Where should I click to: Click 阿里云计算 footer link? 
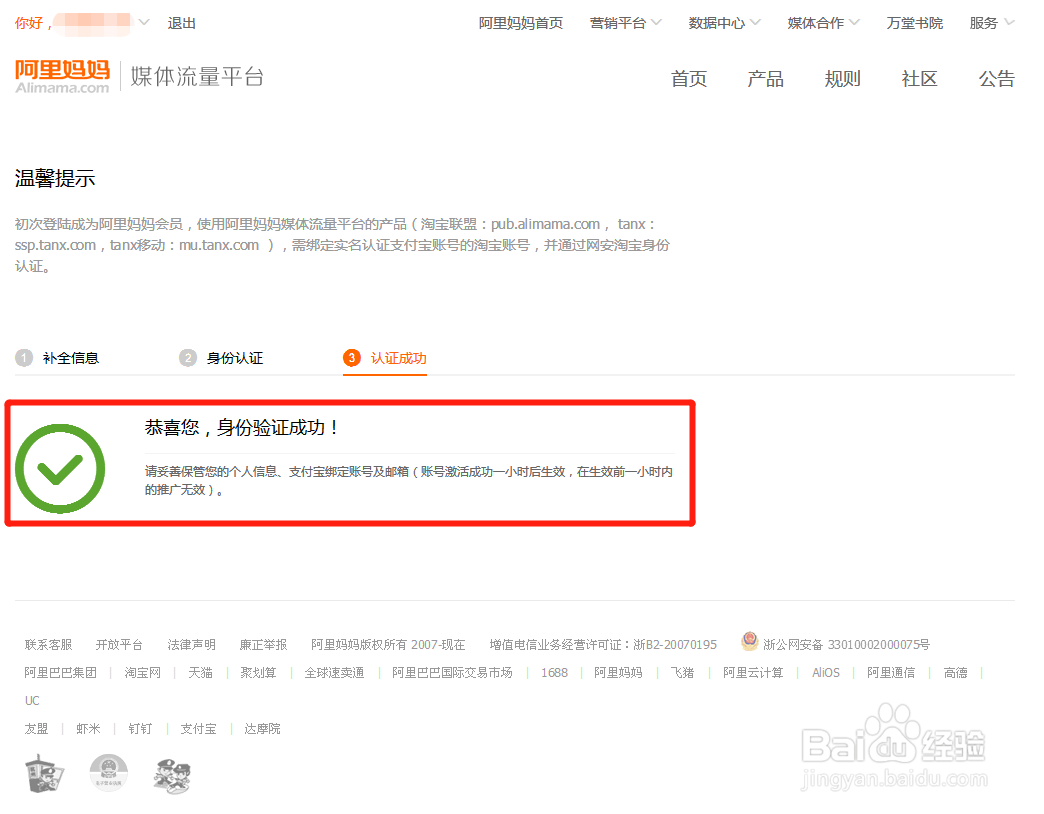[x=753, y=672]
